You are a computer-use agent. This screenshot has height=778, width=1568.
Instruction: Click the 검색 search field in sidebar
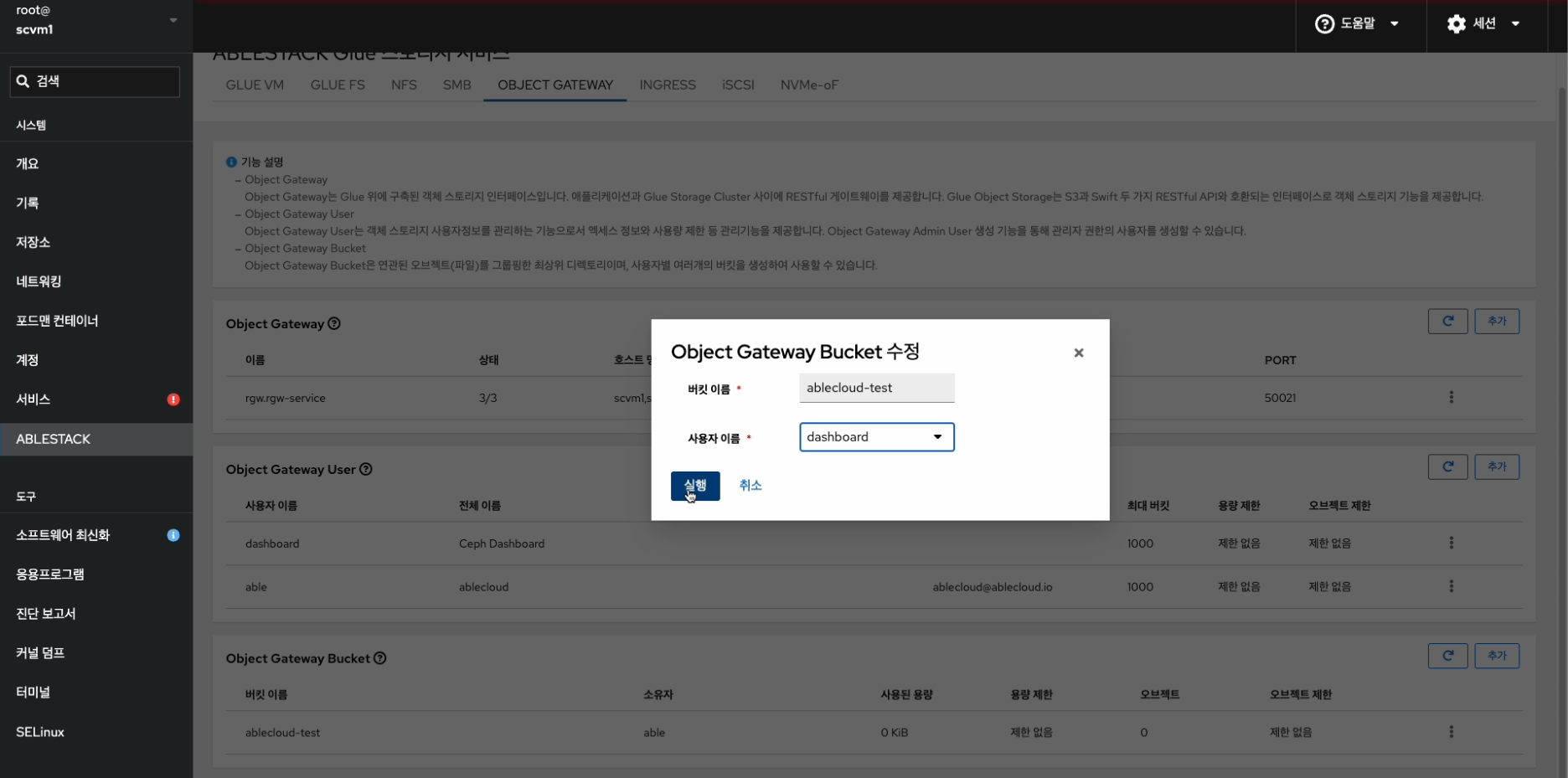[95, 82]
